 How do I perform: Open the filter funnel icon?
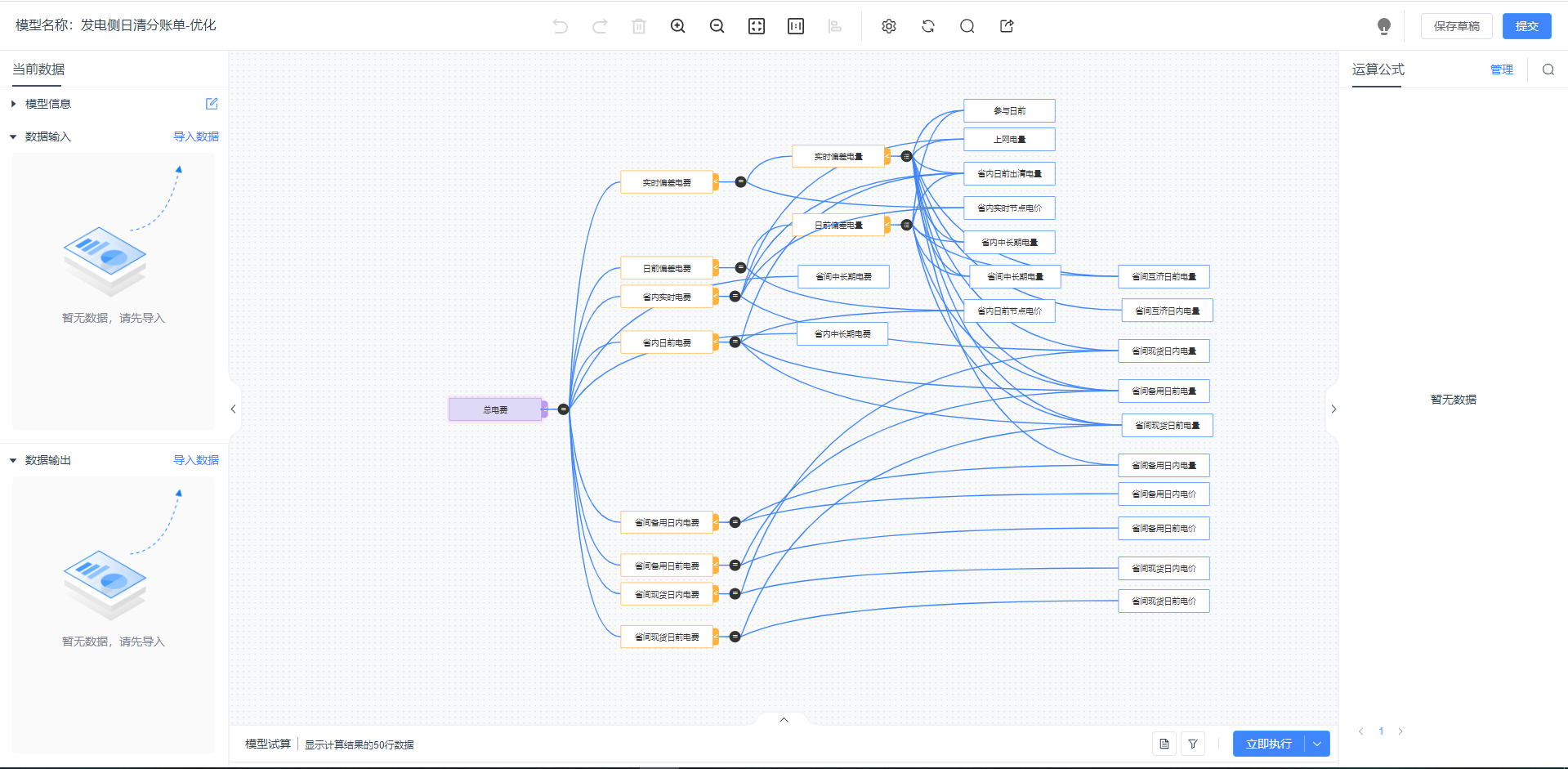[1193, 744]
